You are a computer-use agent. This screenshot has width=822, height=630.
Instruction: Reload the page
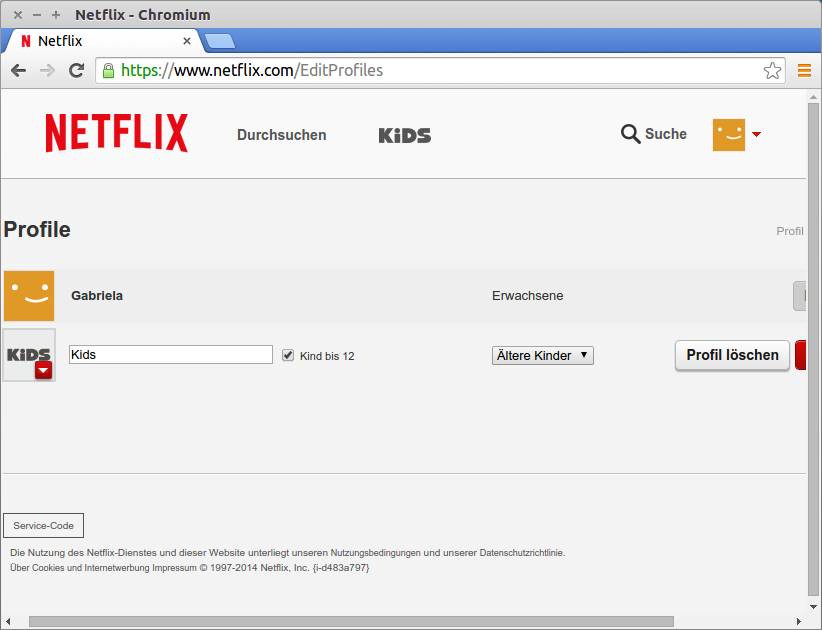(x=77, y=70)
